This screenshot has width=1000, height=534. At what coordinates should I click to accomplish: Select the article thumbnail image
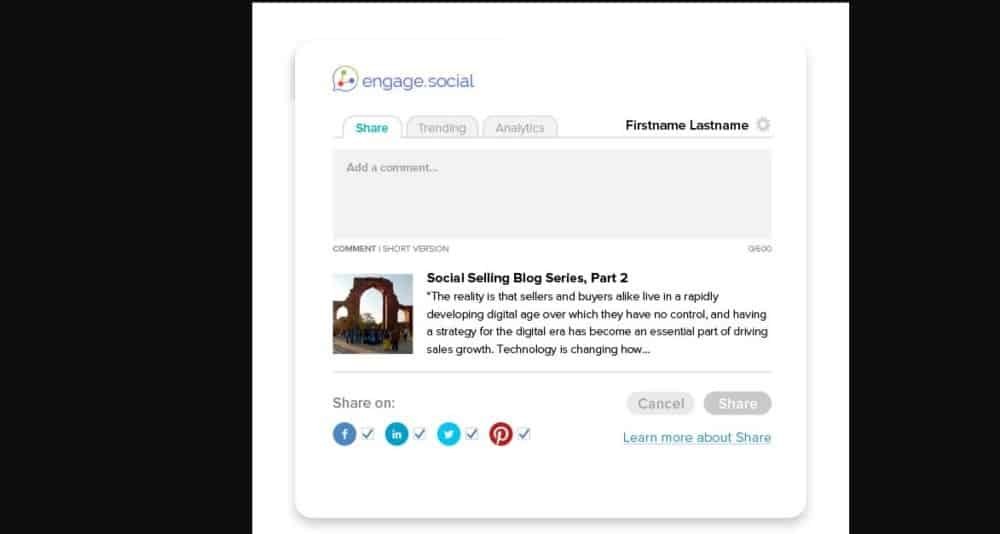click(372, 314)
